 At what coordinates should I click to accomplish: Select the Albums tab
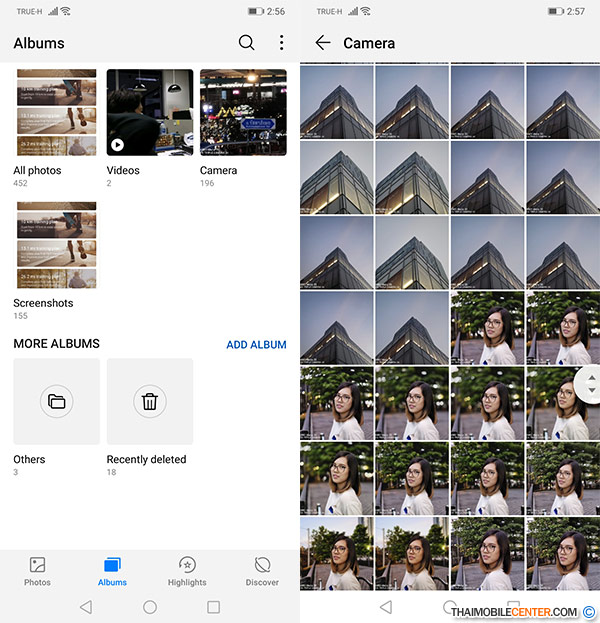112,571
